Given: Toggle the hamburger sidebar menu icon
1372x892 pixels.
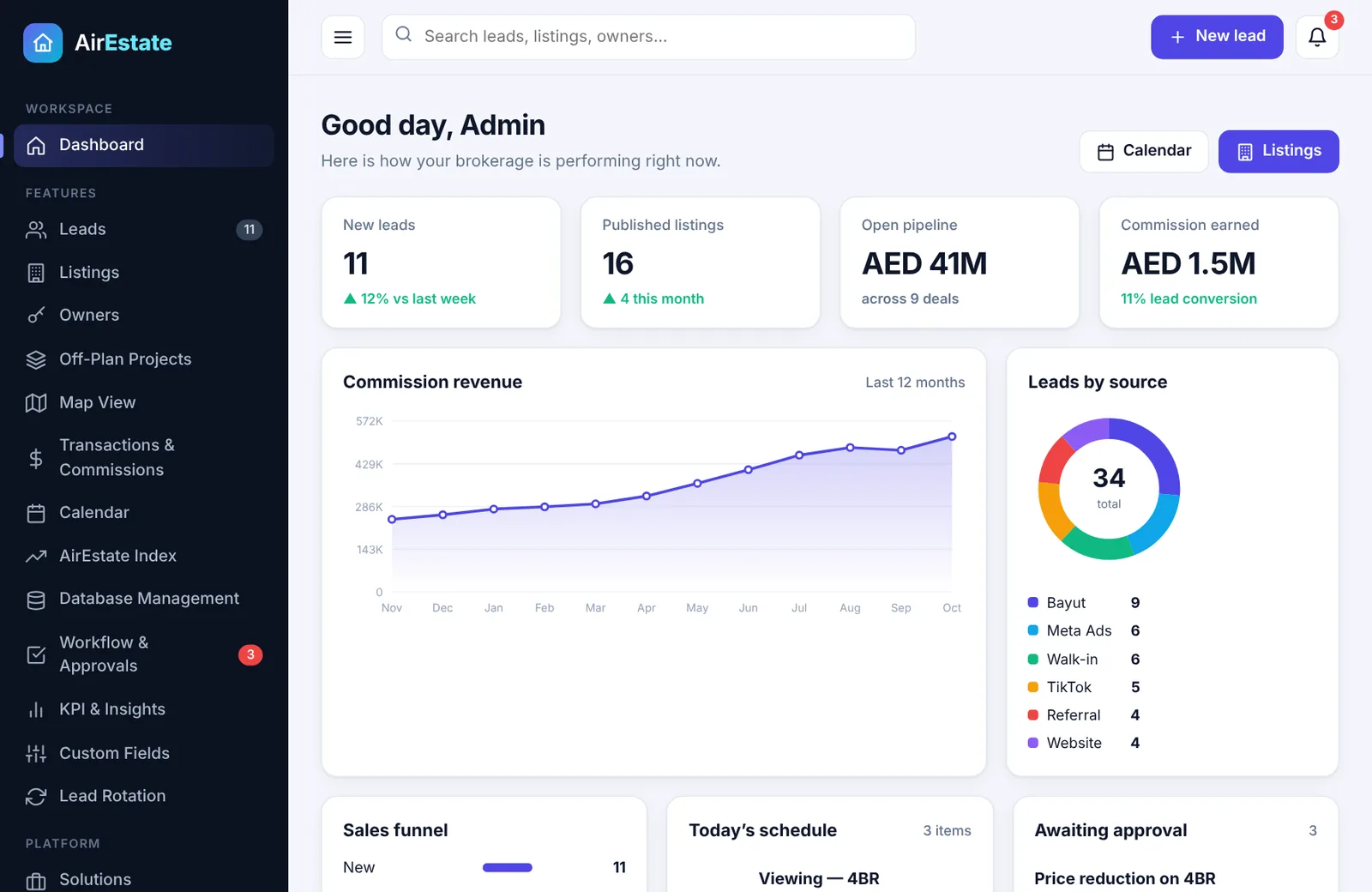Looking at the screenshot, I should pos(343,37).
